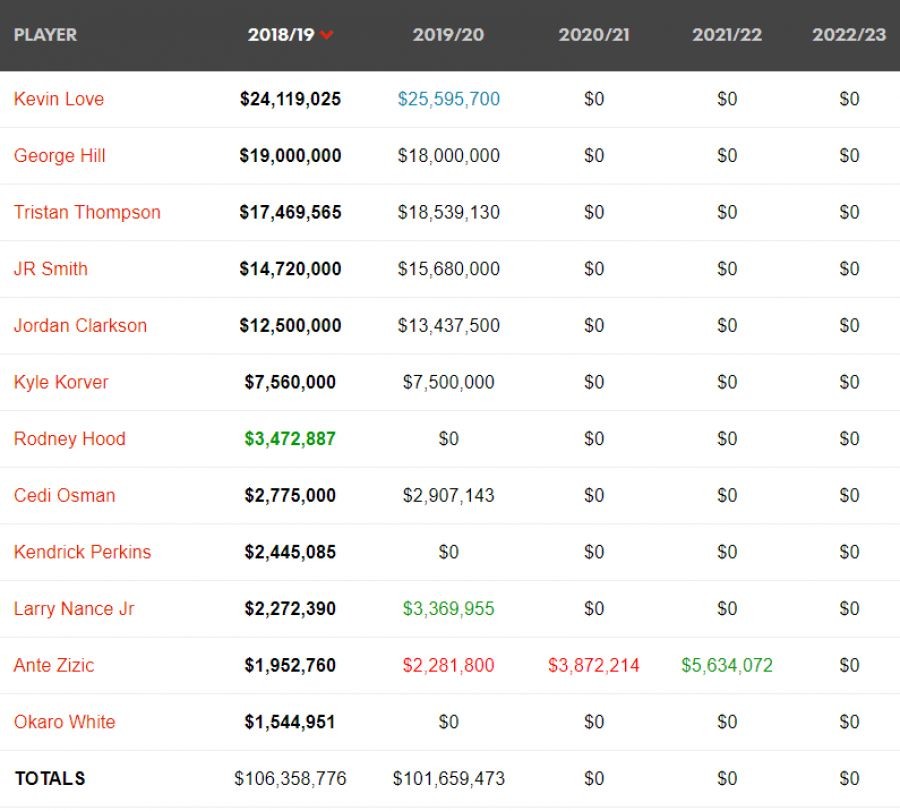Click the Tristan Thompson link
The image size is (900, 811).
coord(87,212)
